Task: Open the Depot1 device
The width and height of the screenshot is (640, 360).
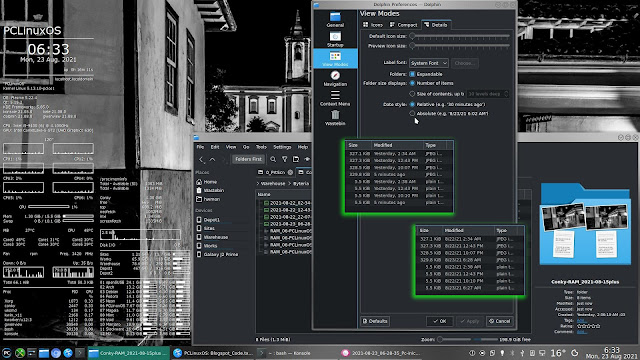Action: pyautogui.click(x=208, y=220)
